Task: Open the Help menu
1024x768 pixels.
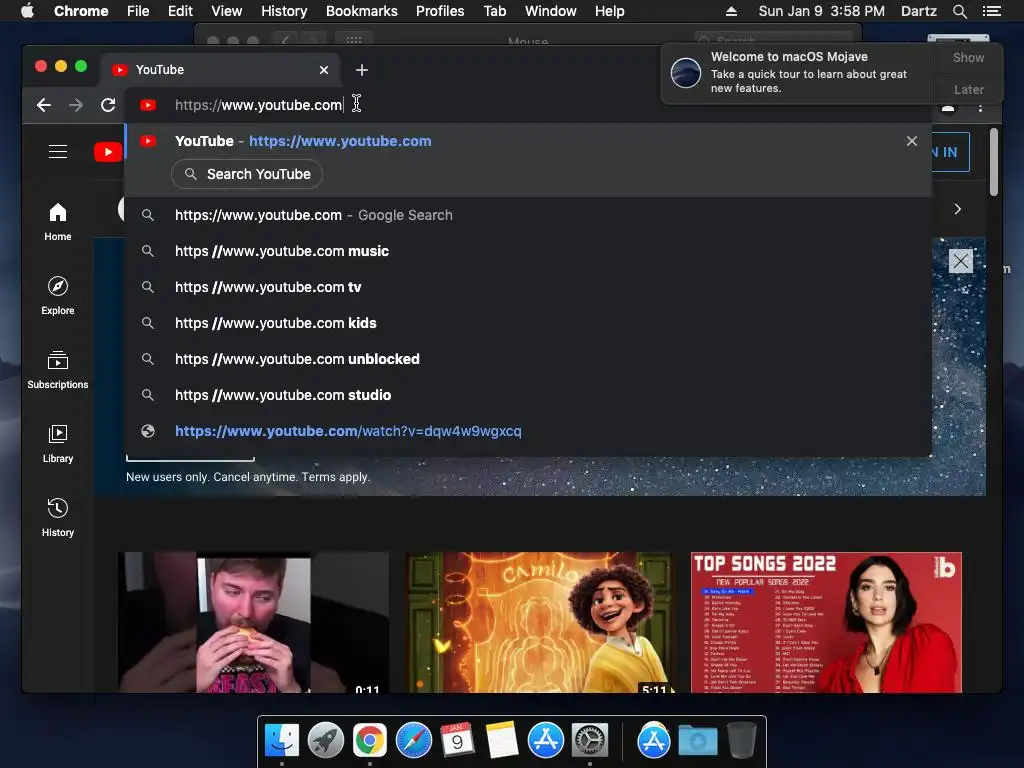Action: (x=609, y=11)
